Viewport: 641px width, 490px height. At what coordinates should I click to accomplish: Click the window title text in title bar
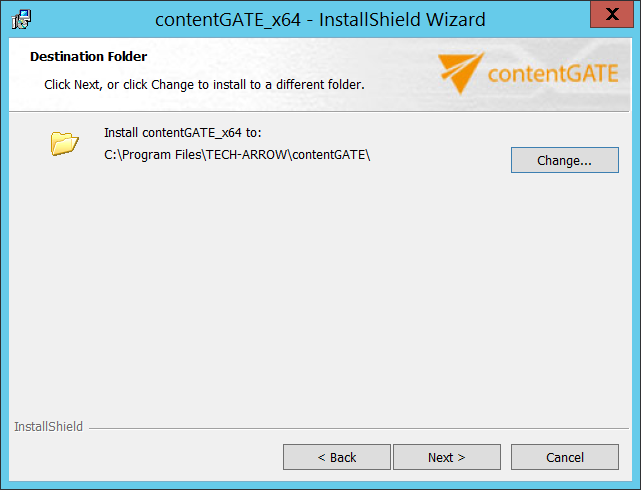point(320,19)
